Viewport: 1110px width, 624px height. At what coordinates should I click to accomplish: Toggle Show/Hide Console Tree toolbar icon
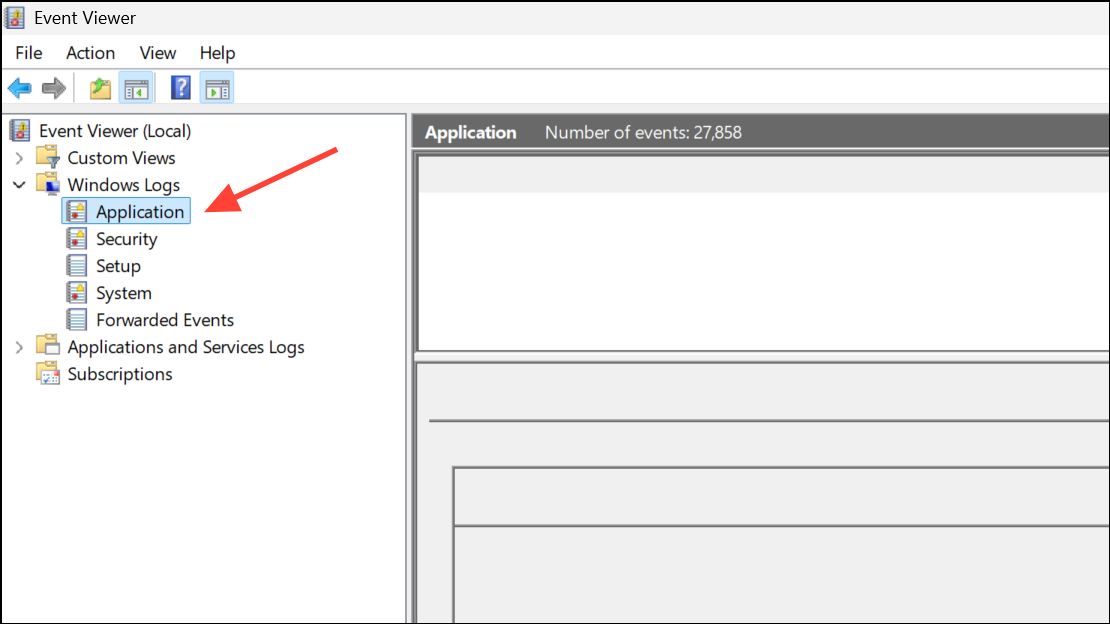click(136, 89)
